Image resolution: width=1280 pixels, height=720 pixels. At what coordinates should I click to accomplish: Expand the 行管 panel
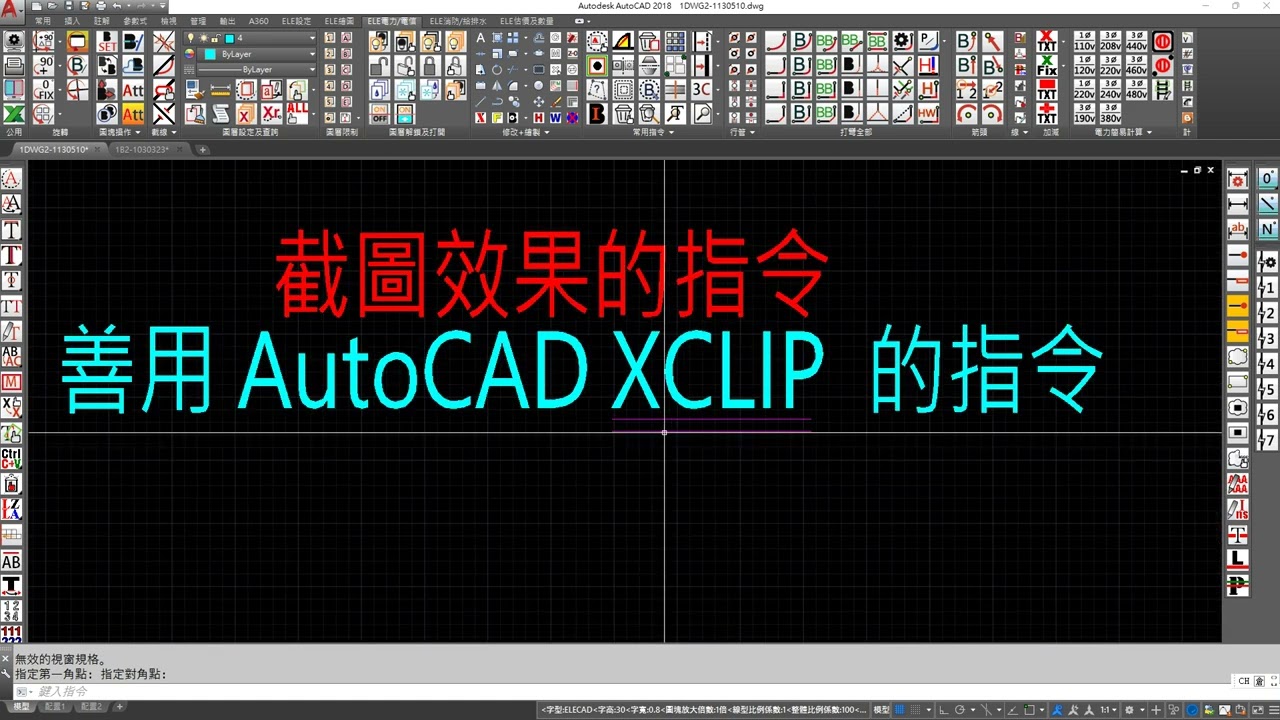[743, 132]
